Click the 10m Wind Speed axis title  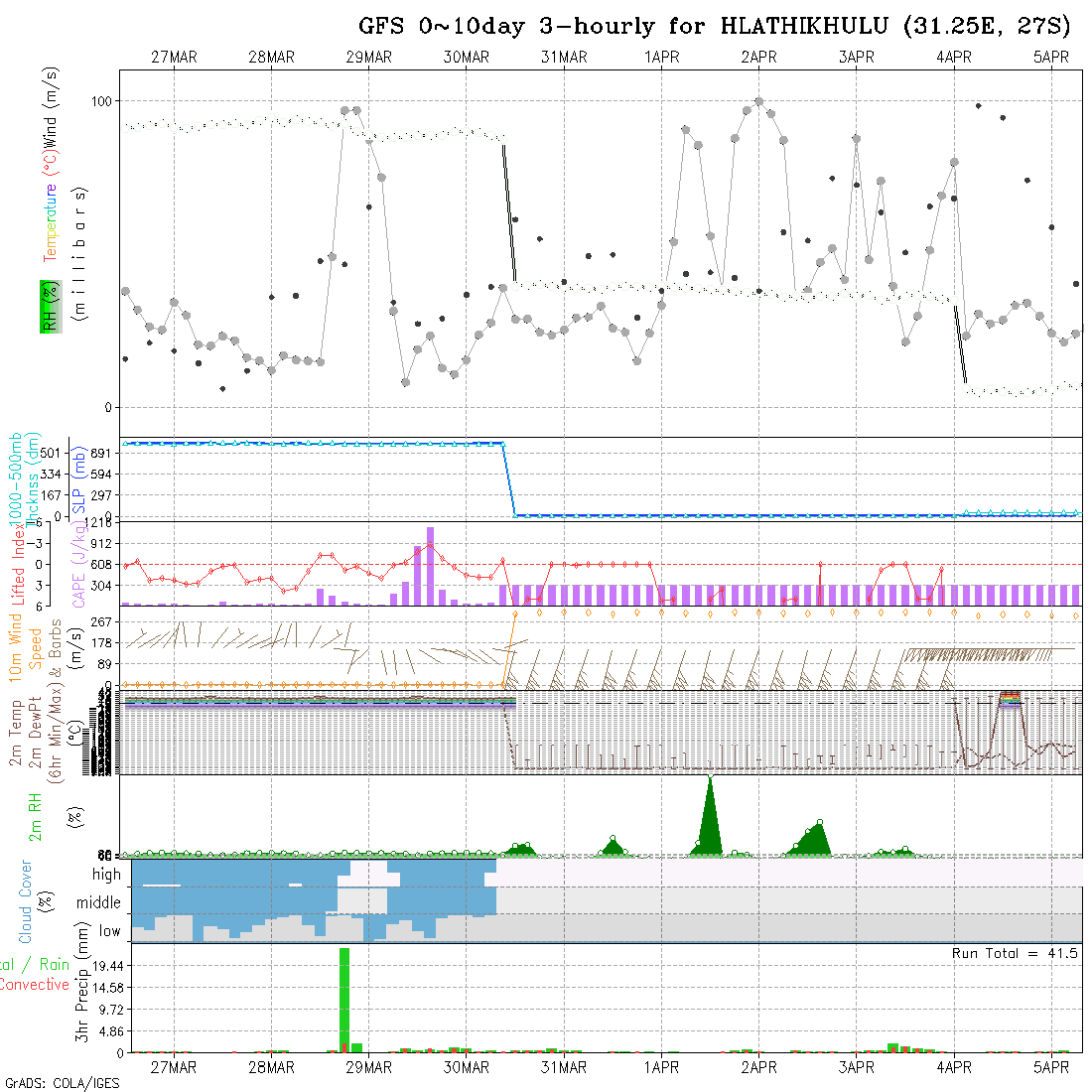pyautogui.click(x=25, y=647)
